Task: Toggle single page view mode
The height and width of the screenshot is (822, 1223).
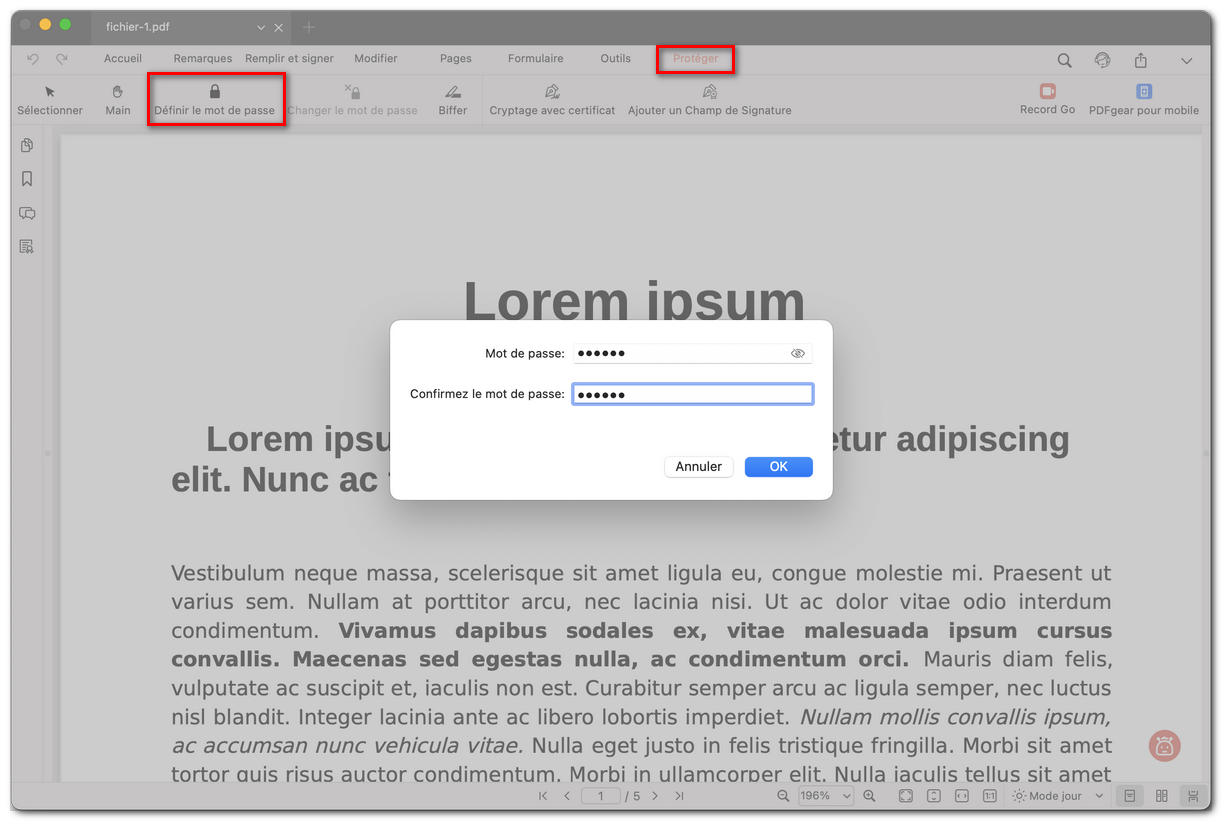Action: pos(1131,795)
